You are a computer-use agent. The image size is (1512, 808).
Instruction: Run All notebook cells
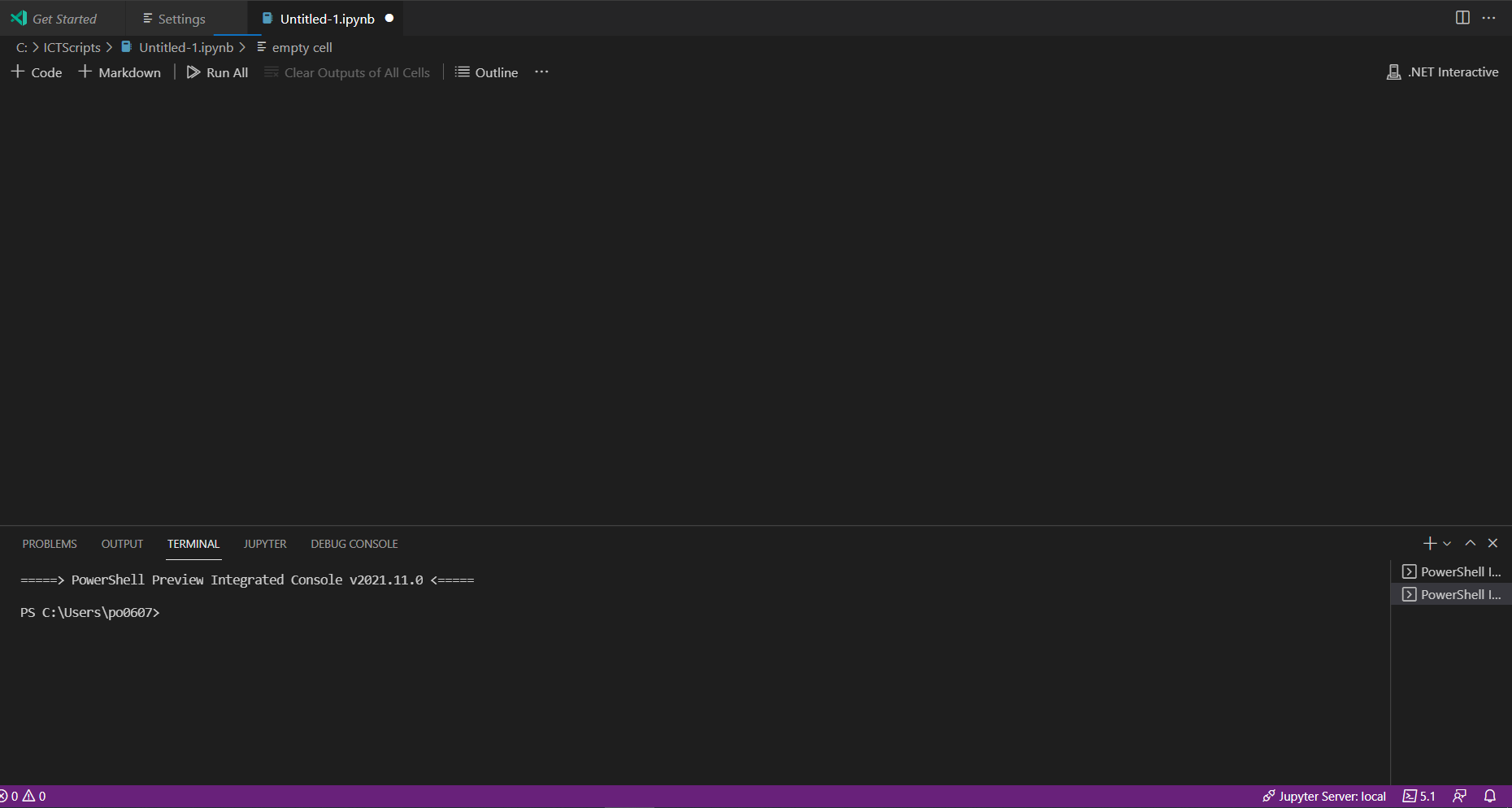[217, 72]
